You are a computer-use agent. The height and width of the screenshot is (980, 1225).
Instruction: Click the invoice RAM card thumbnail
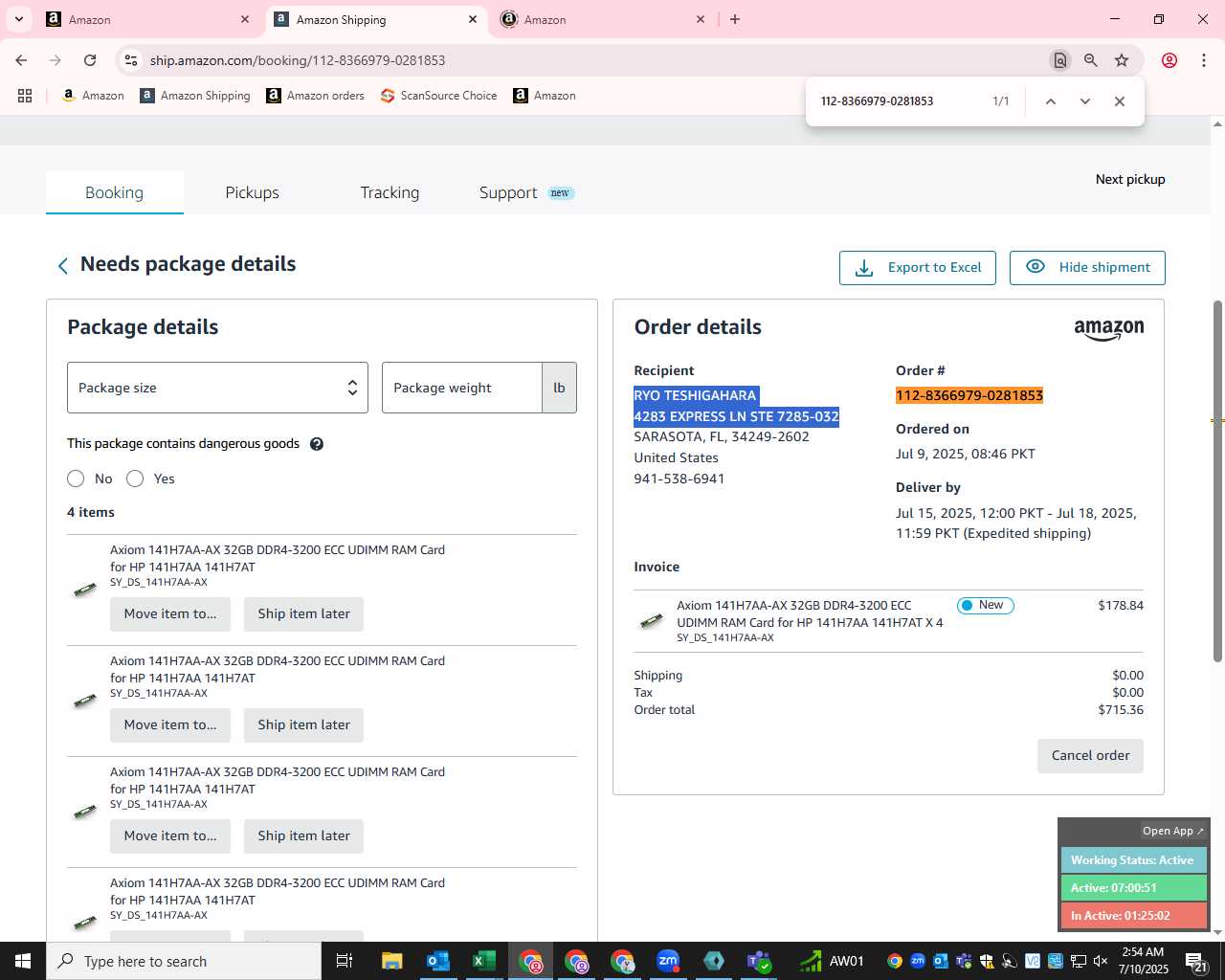[x=652, y=620]
